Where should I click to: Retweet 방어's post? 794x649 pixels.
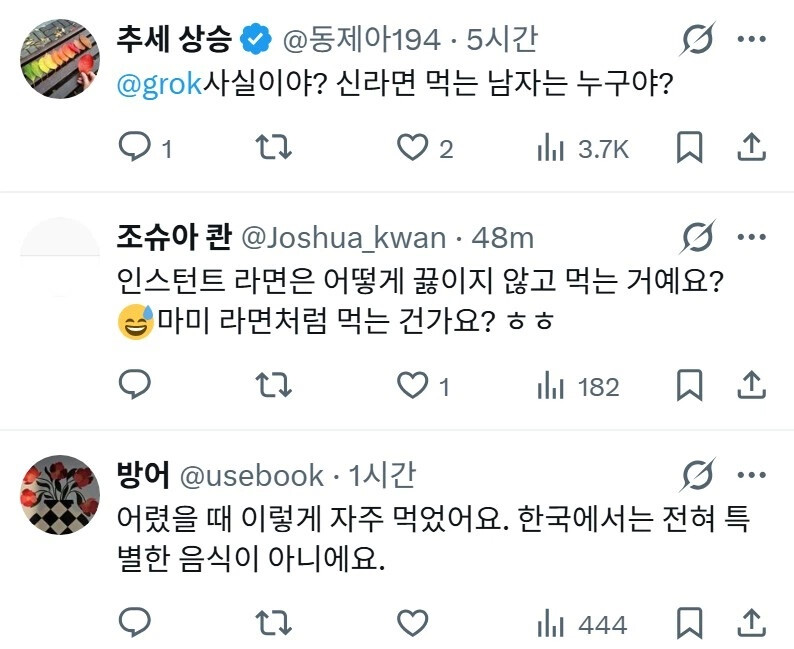click(273, 624)
